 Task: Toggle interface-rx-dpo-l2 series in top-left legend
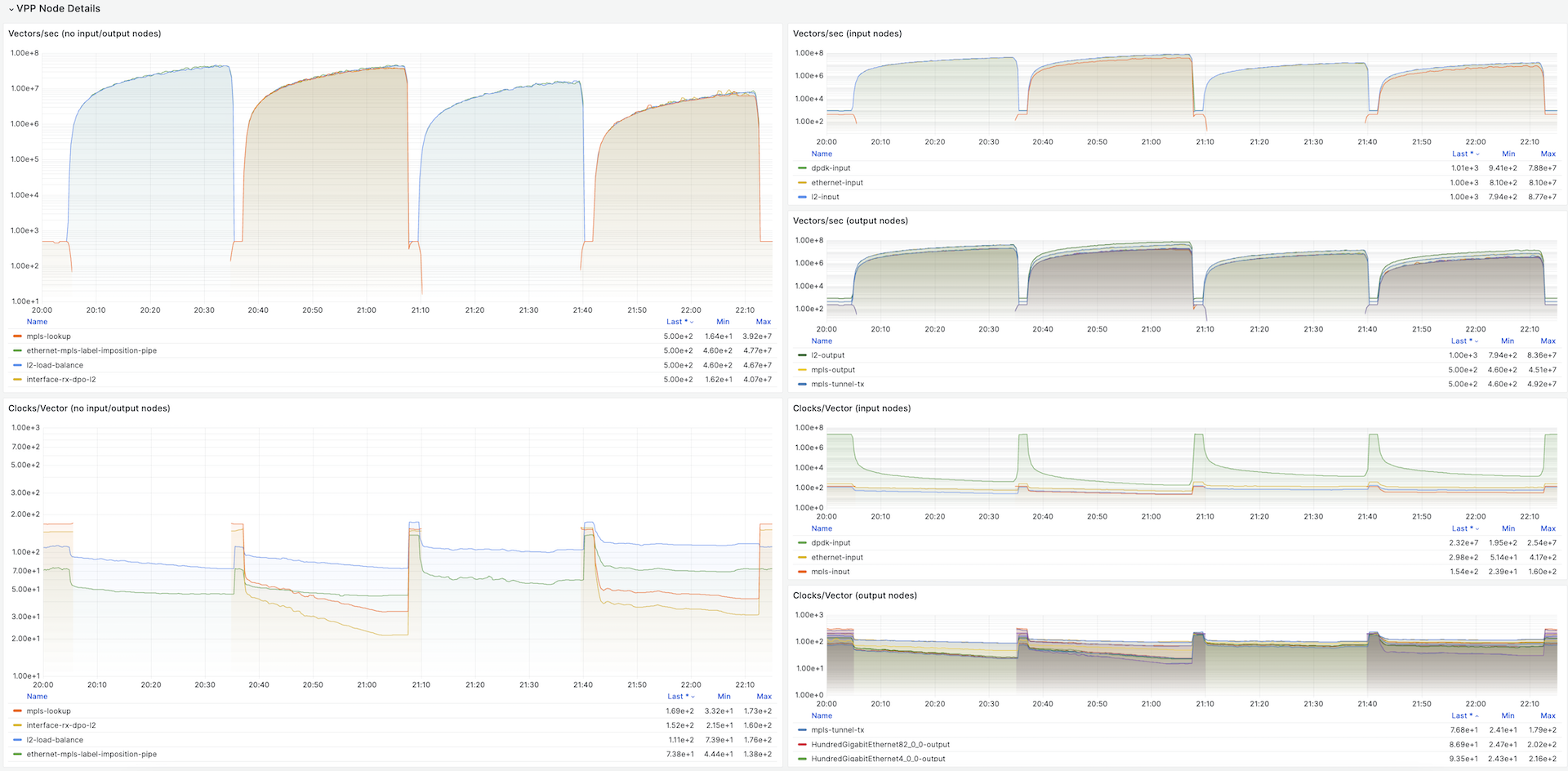(61, 380)
